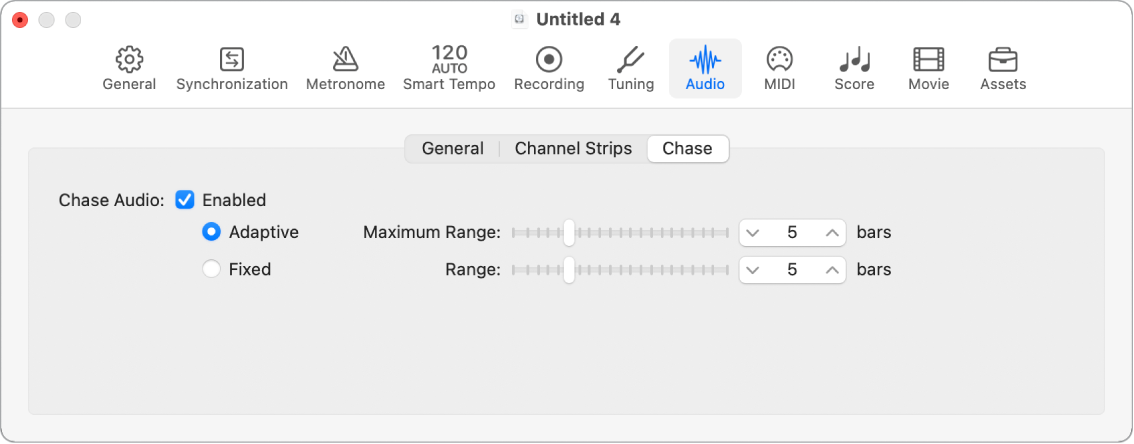This screenshot has height=444, width=1134.
Task: Increase the Maximum Range bars value
Action: (832, 233)
